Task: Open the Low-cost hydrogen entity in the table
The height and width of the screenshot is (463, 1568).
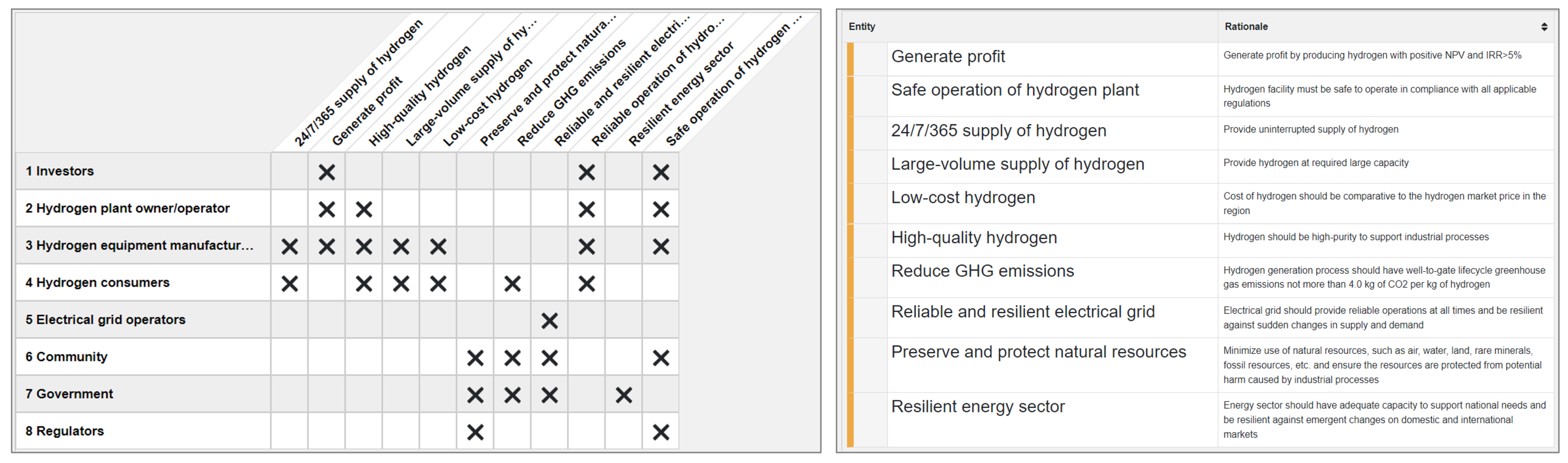Action: click(963, 198)
